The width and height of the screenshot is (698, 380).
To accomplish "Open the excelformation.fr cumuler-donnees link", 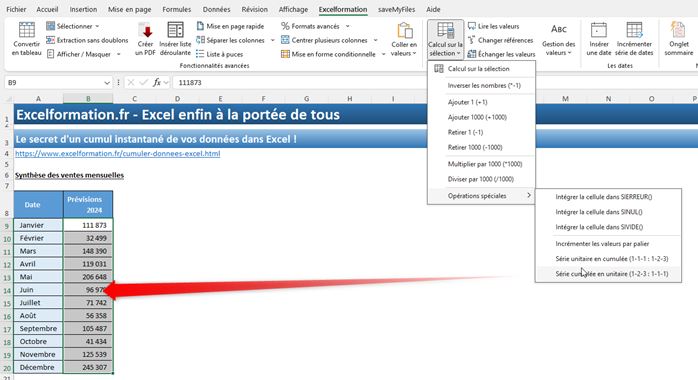I will [118, 154].
